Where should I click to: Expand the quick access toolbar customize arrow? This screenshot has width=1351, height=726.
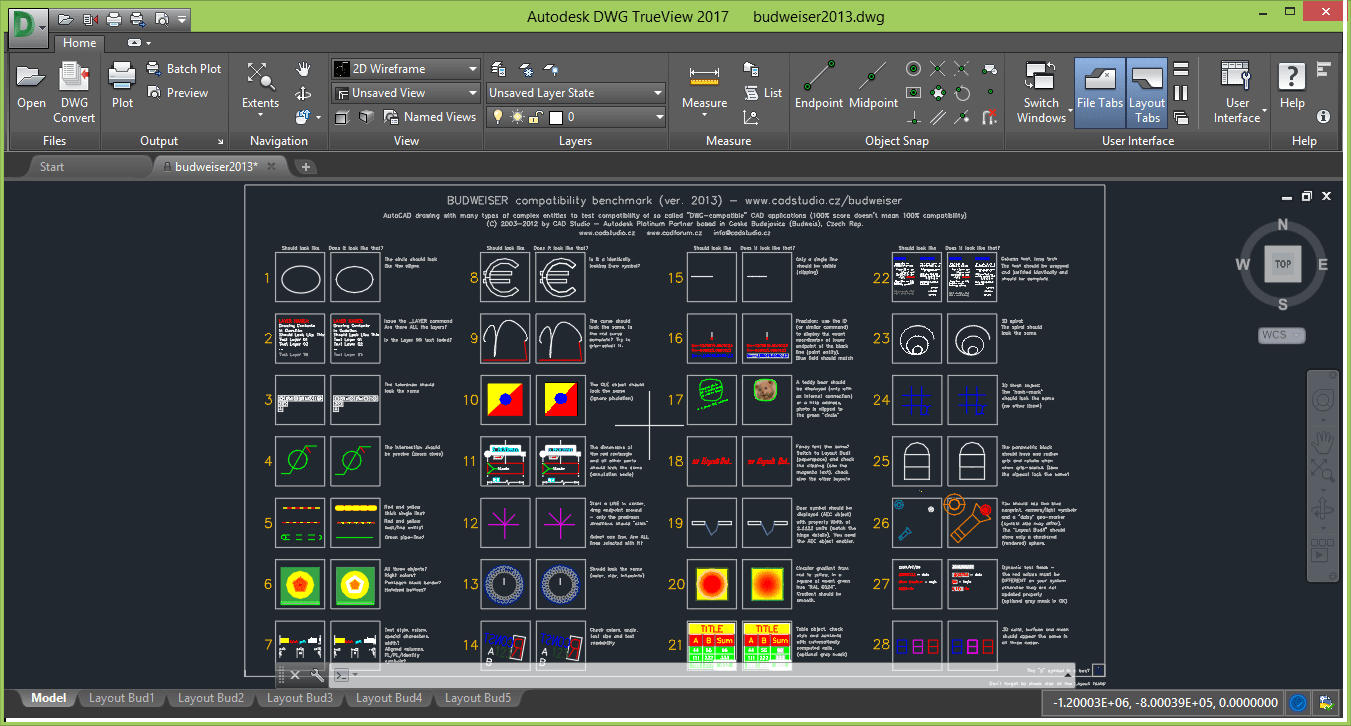coord(181,18)
